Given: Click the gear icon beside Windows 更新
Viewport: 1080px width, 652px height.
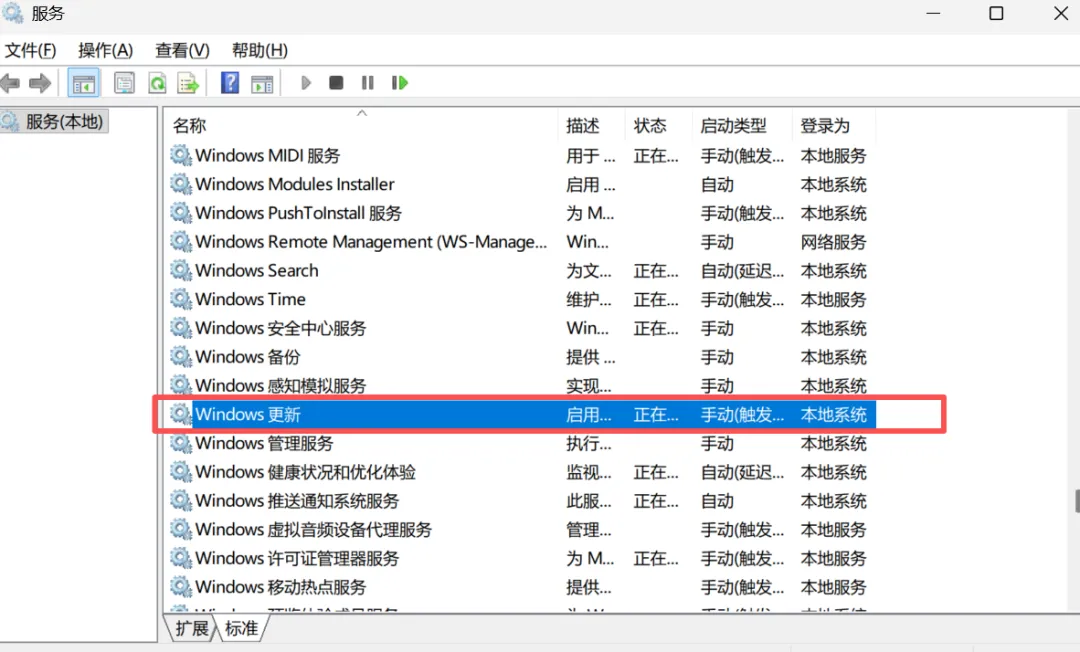Looking at the screenshot, I should click(180, 414).
